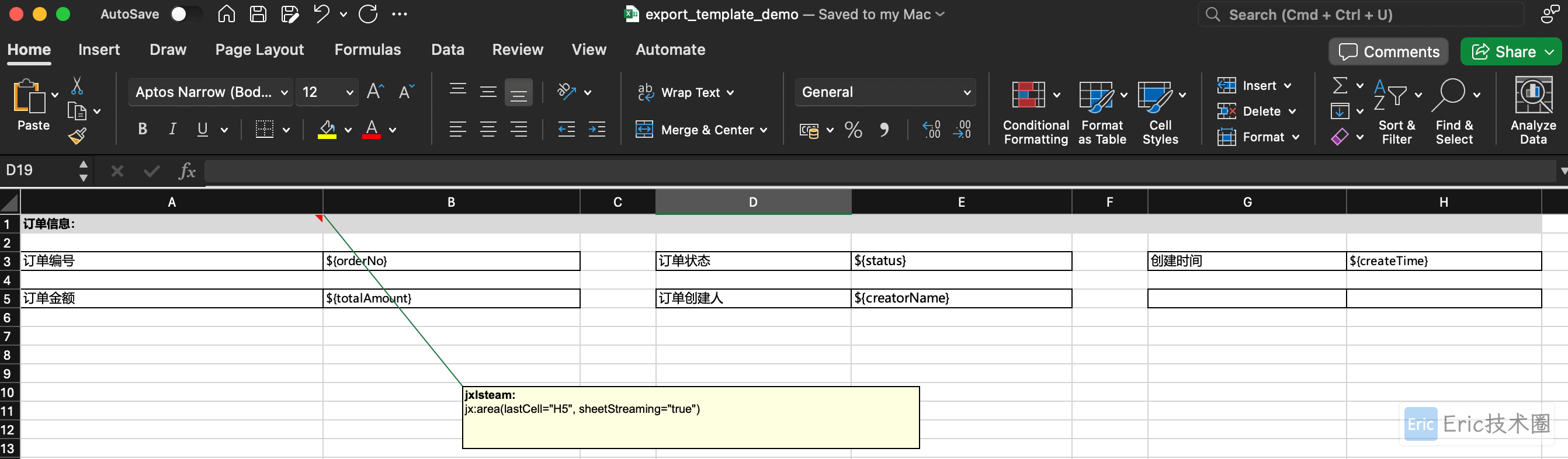Save the workbook with the floppy icon
Image resolution: width=1568 pixels, height=459 pixels.
258,14
